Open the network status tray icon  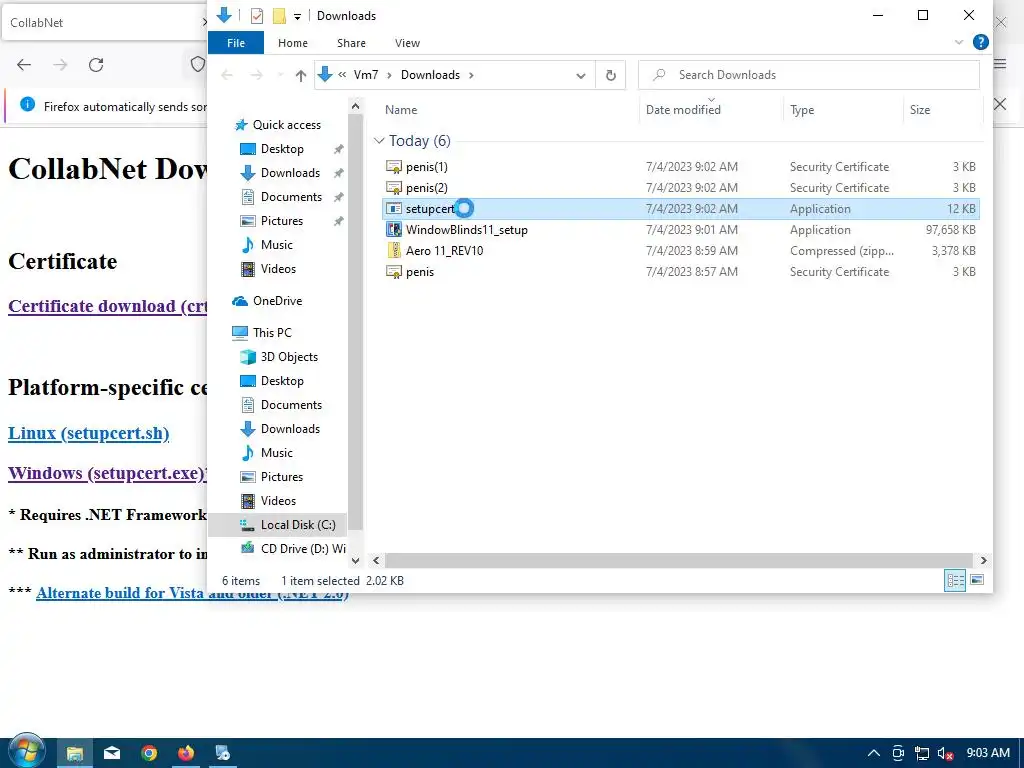[921, 753]
